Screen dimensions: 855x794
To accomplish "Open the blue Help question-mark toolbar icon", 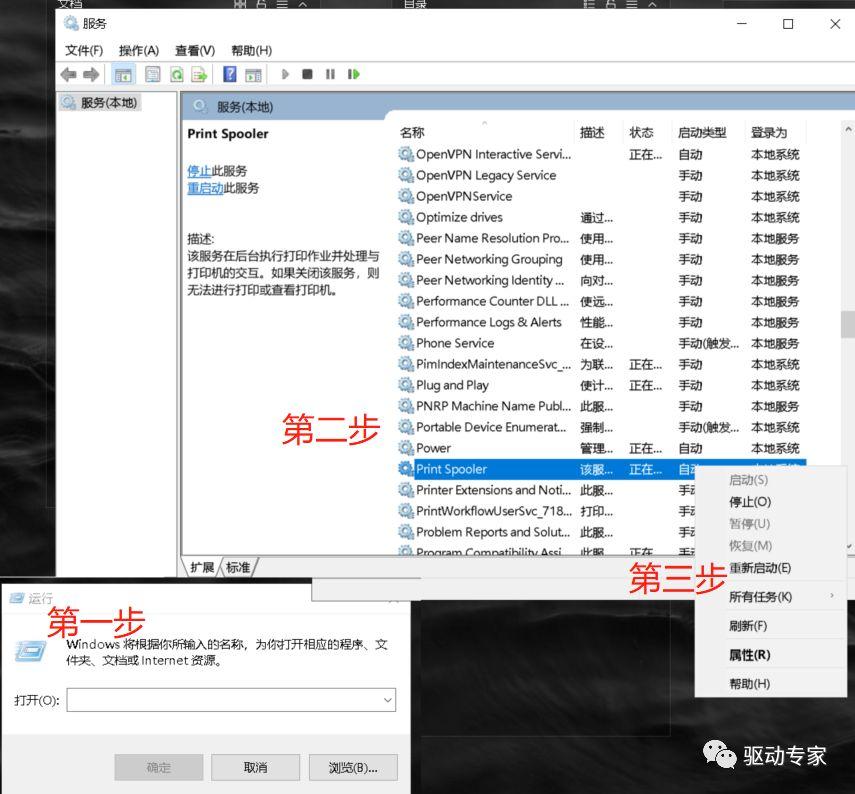I will pos(230,74).
